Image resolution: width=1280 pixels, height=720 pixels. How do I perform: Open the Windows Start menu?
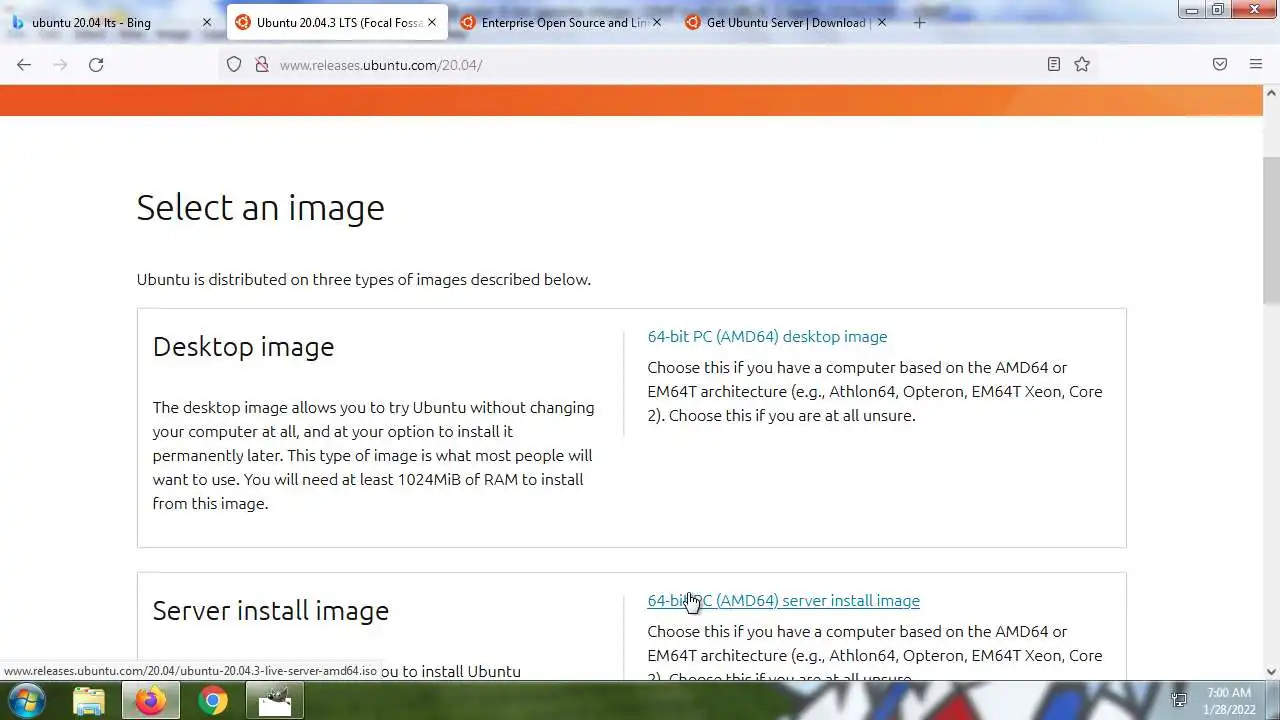pyautogui.click(x=26, y=701)
